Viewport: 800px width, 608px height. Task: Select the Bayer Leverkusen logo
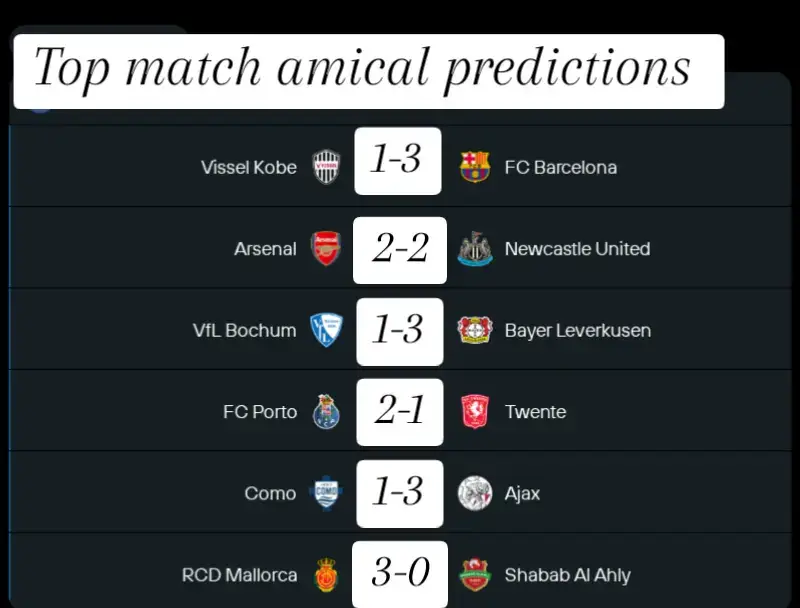pos(474,330)
